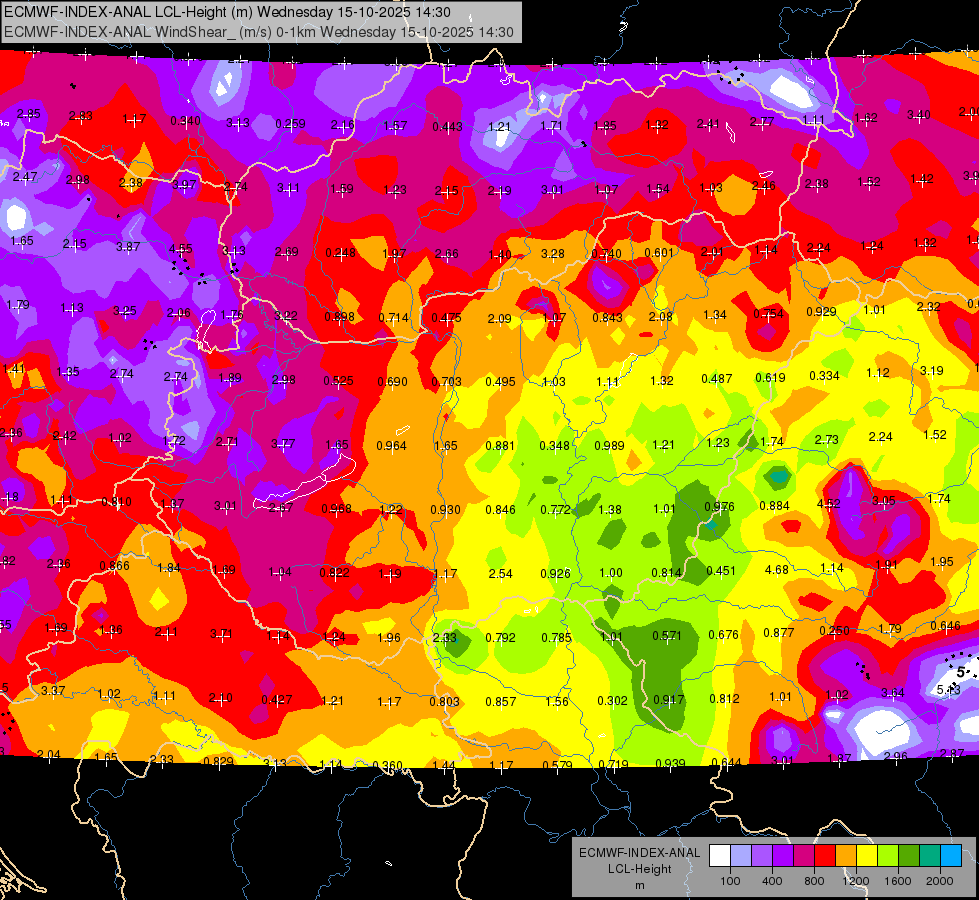Select the LCL-Height title line at top

click(x=227, y=12)
